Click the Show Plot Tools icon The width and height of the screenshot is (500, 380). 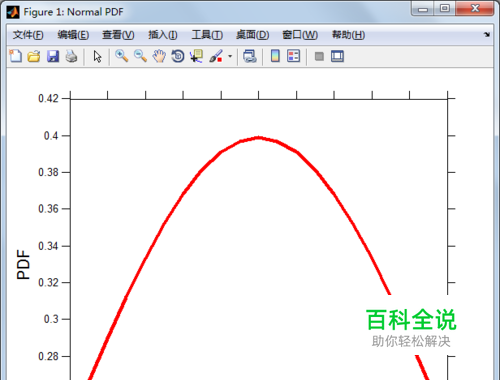337,56
